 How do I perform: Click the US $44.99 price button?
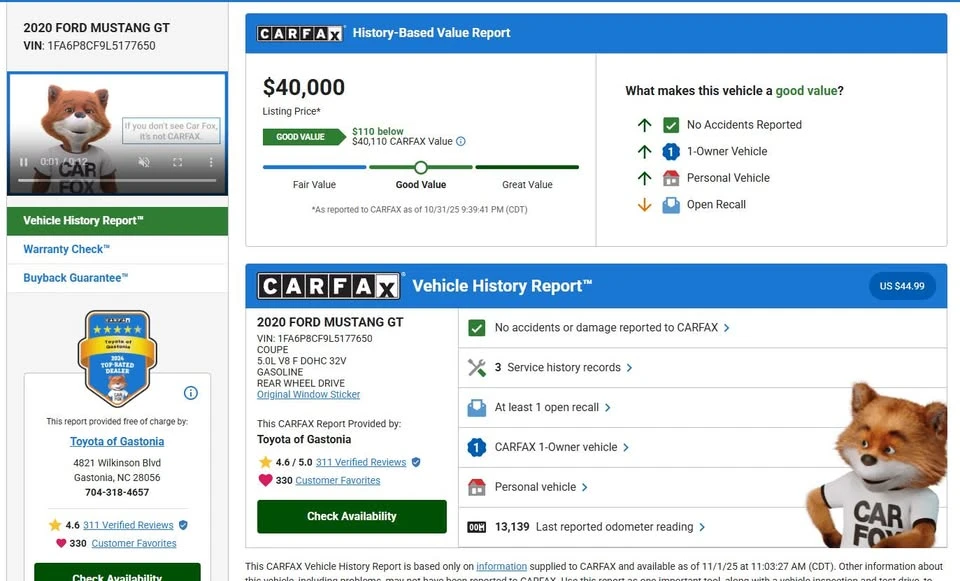(902, 286)
